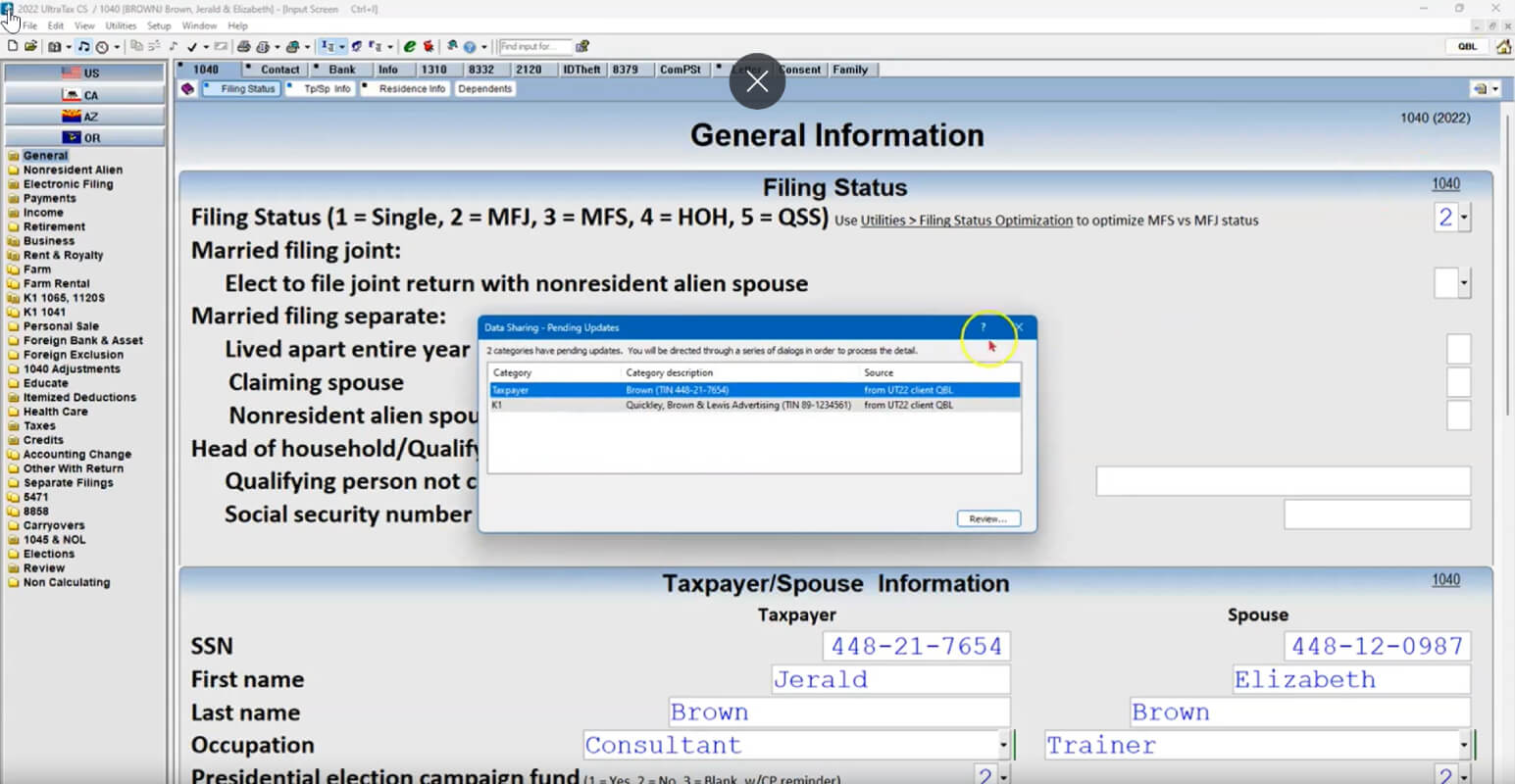Click the QBL button
The image size is (1515, 784).
pos(1467,46)
